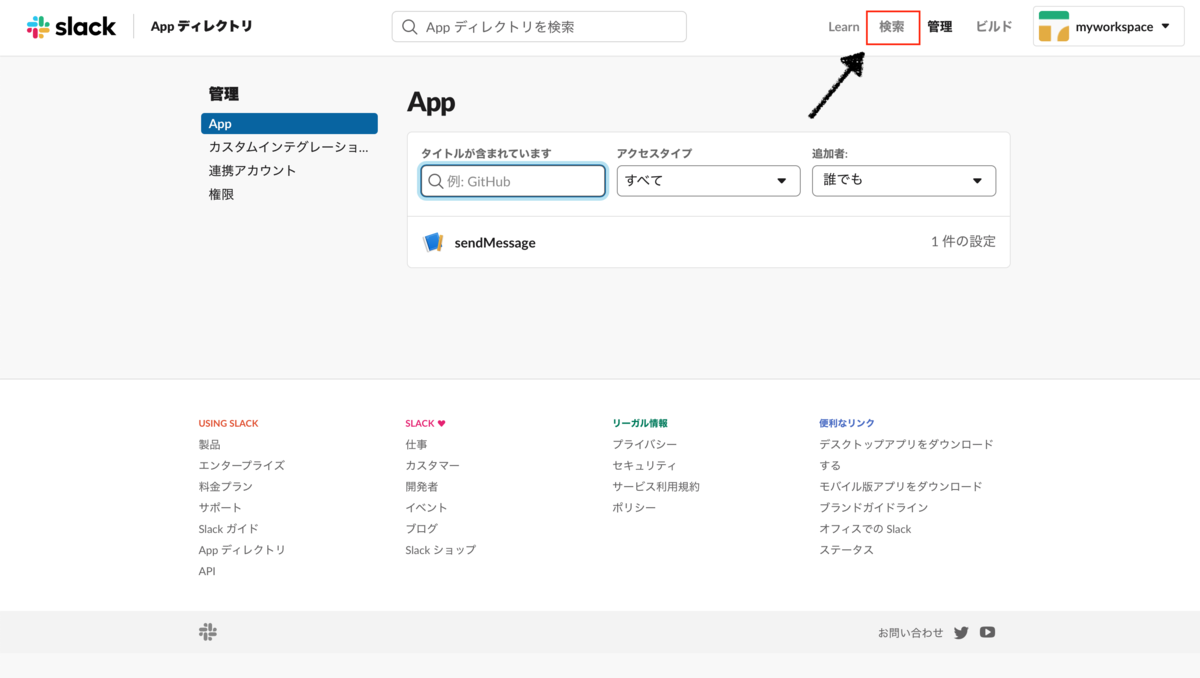Screen dimensions: 1200x678
Task: Open the ビルド menu item
Action: tap(994, 27)
